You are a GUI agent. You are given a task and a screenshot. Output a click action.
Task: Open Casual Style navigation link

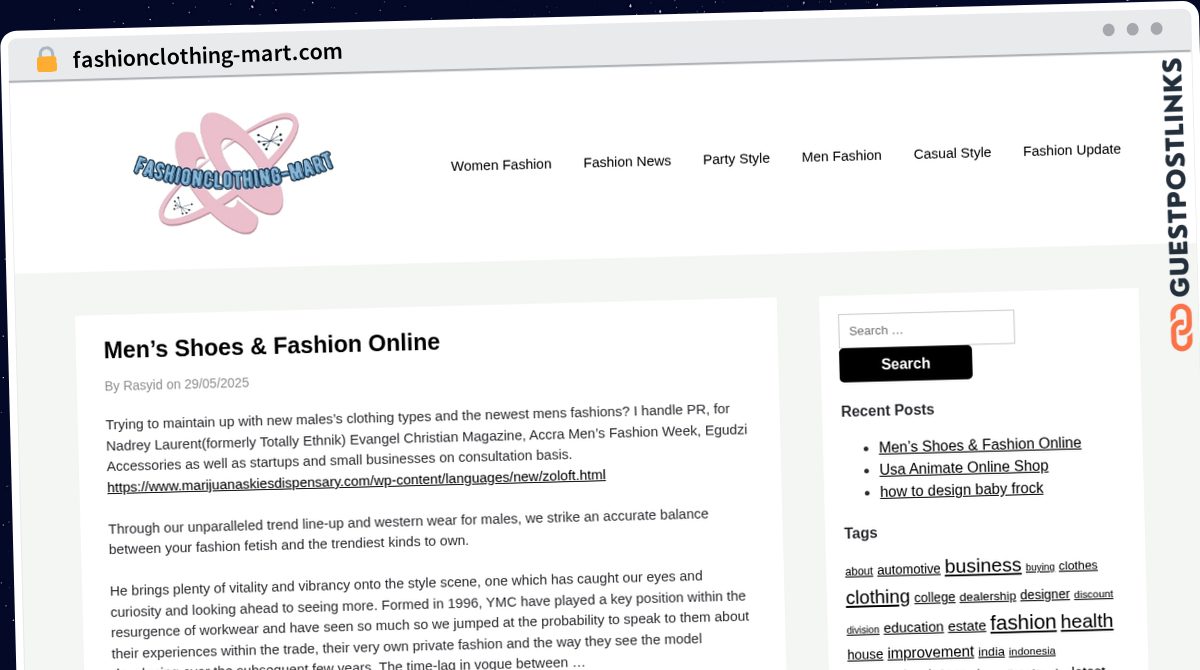click(x=952, y=153)
